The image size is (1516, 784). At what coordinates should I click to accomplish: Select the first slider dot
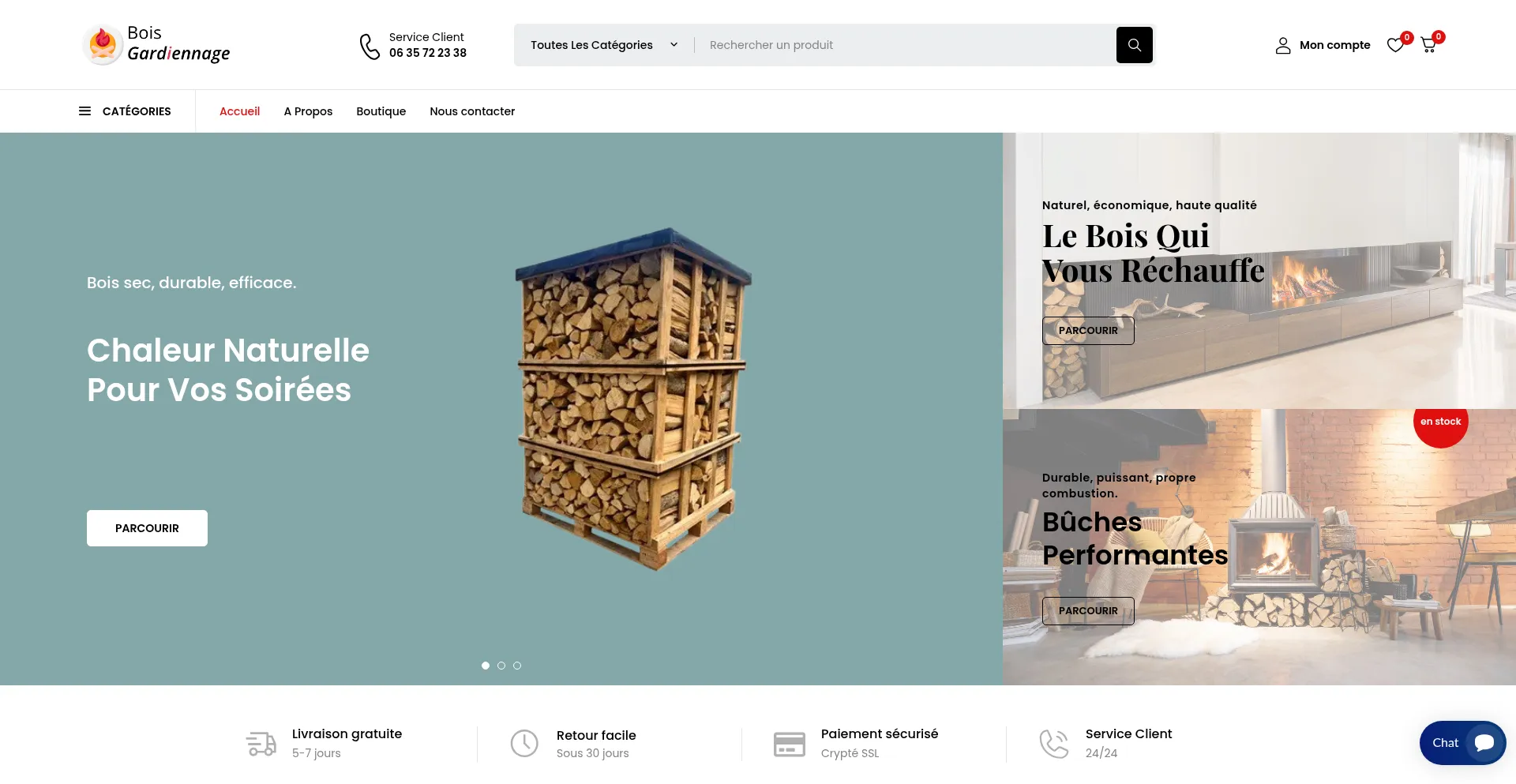click(x=486, y=666)
